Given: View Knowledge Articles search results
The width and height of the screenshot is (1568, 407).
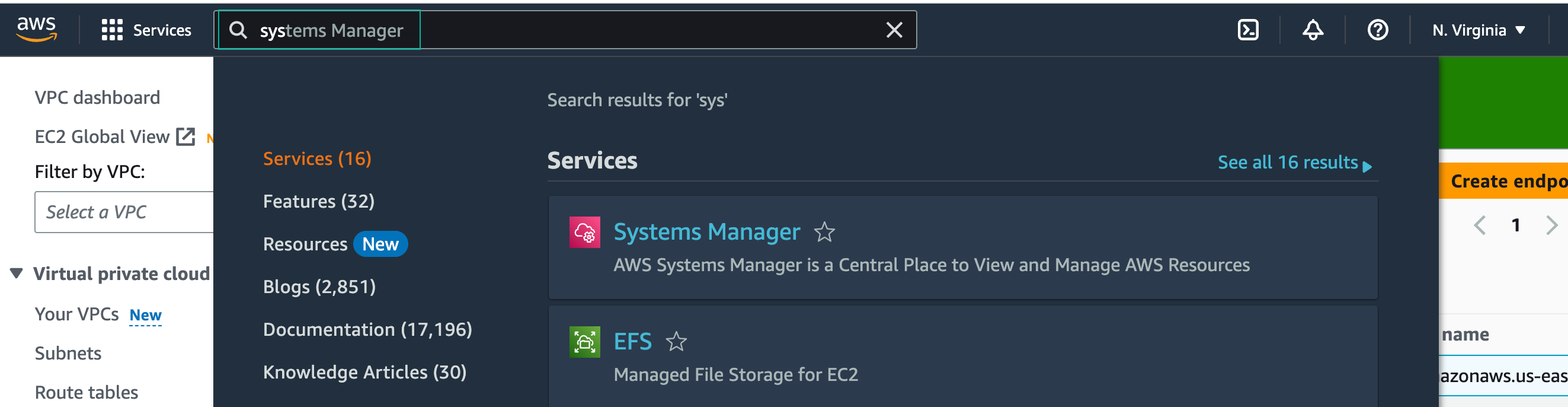Looking at the screenshot, I should (364, 372).
